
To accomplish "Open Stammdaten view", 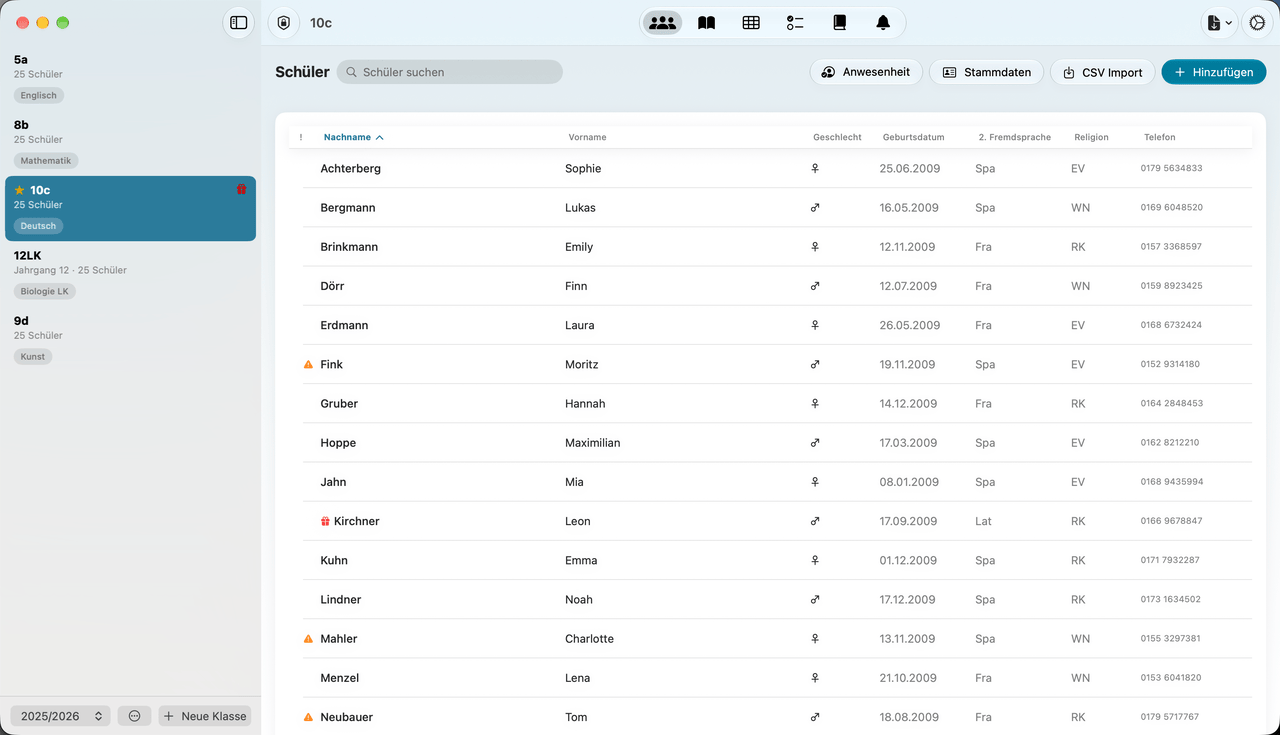I will 987,72.
